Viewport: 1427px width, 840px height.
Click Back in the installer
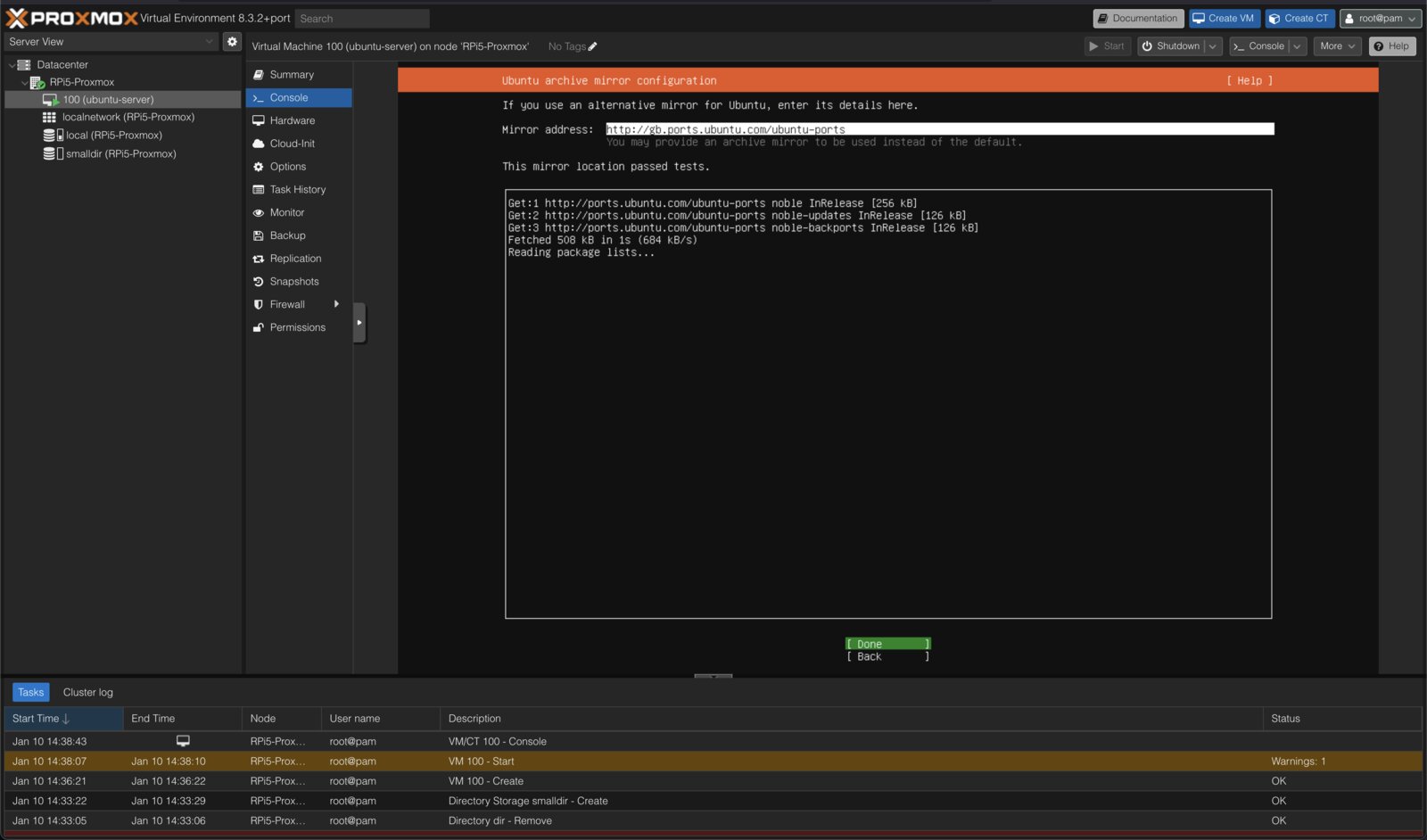pyautogui.click(x=888, y=656)
